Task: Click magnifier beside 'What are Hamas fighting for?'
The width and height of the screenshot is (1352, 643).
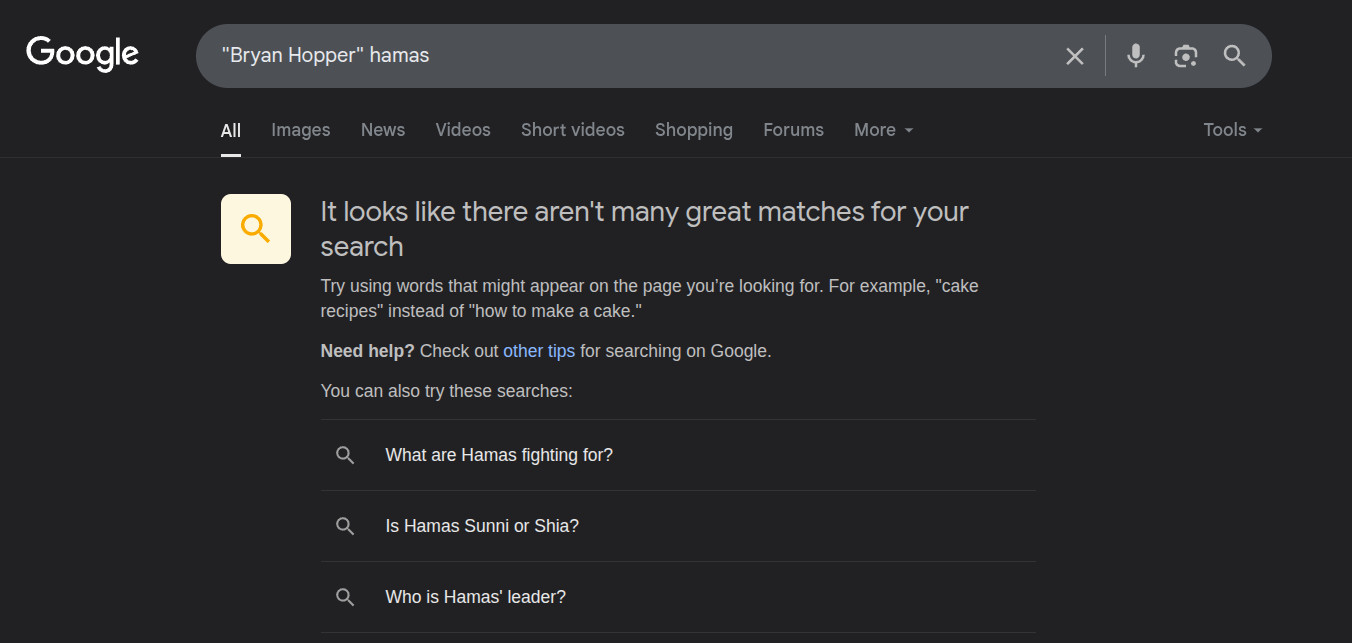Action: point(345,455)
